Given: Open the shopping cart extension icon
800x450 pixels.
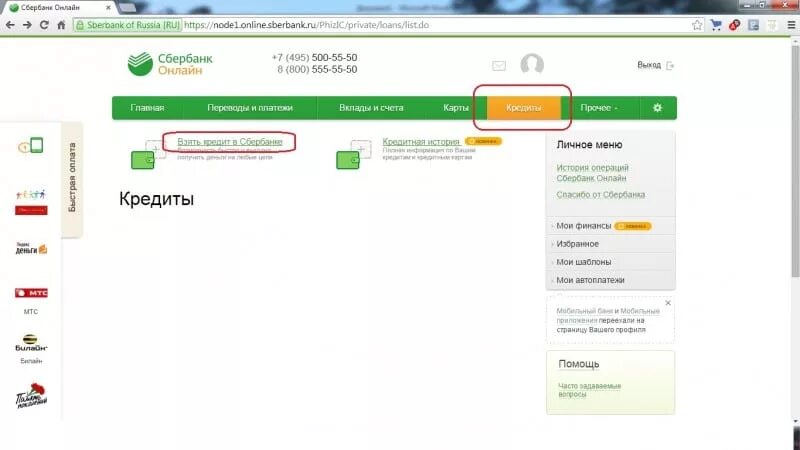Looking at the screenshot, I should pos(716,25).
